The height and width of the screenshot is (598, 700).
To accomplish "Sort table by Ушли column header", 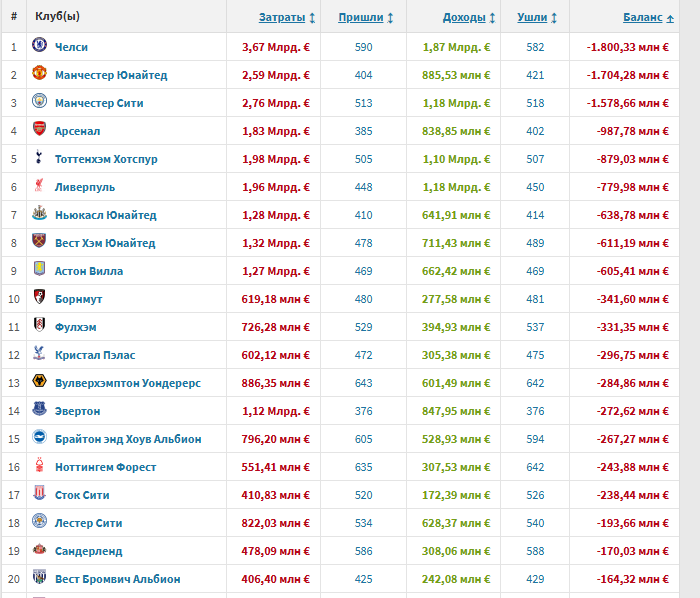I will (x=531, y=17).
